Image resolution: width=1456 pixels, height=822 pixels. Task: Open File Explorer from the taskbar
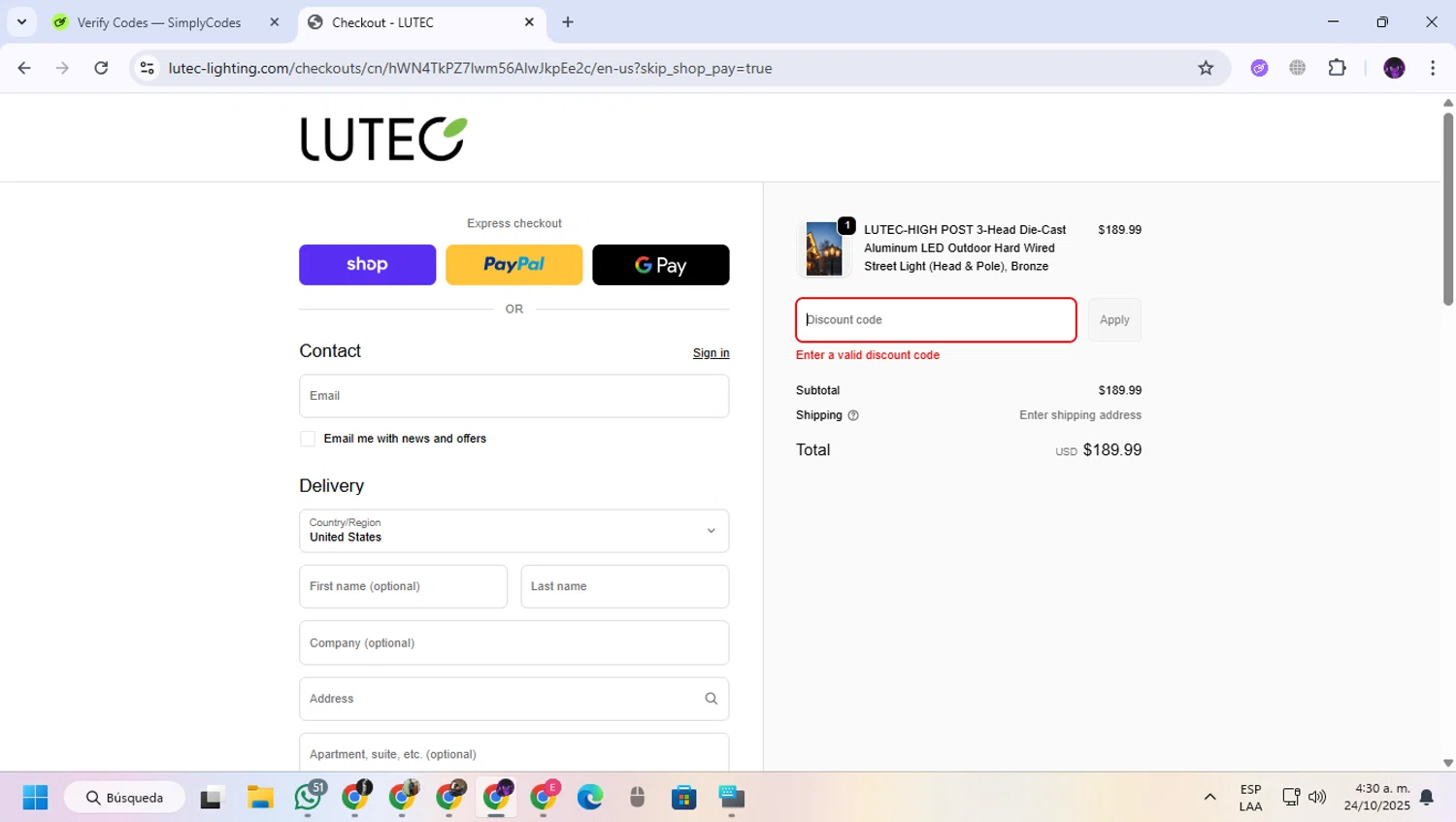(260, 798)
